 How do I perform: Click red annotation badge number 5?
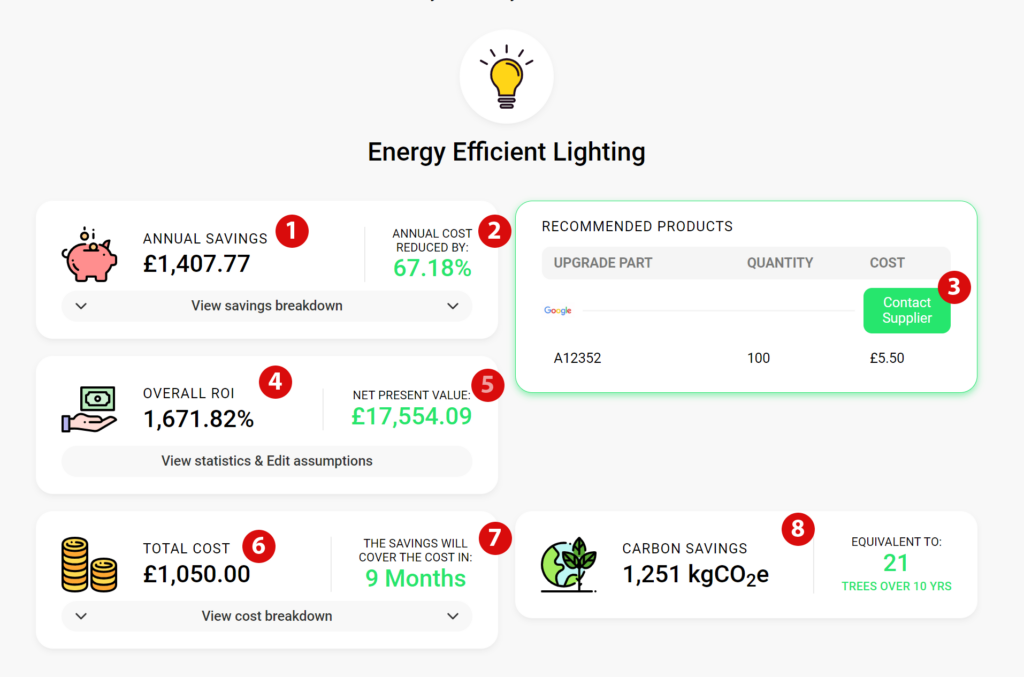point(487,385)
